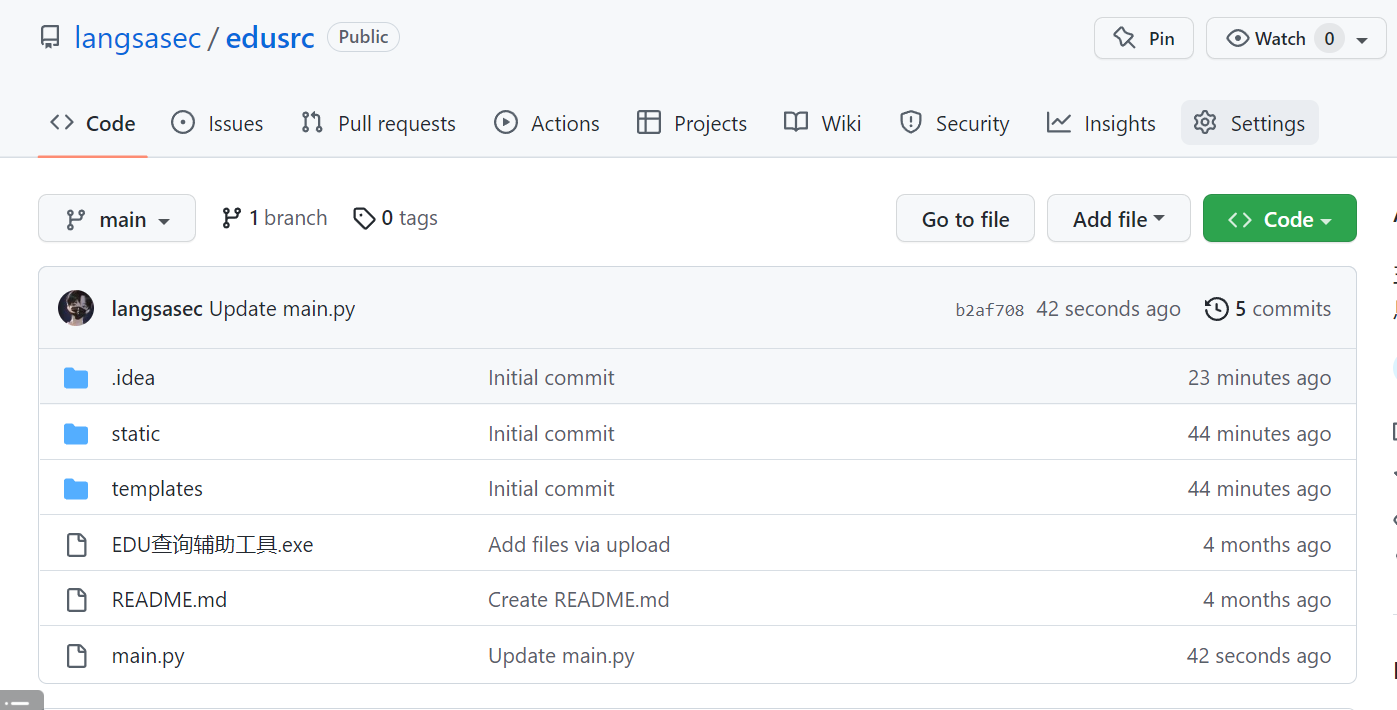Screen dimensions: 1397x710
Task: Open the main branch dropdown
Action: (x=117, y=218)
